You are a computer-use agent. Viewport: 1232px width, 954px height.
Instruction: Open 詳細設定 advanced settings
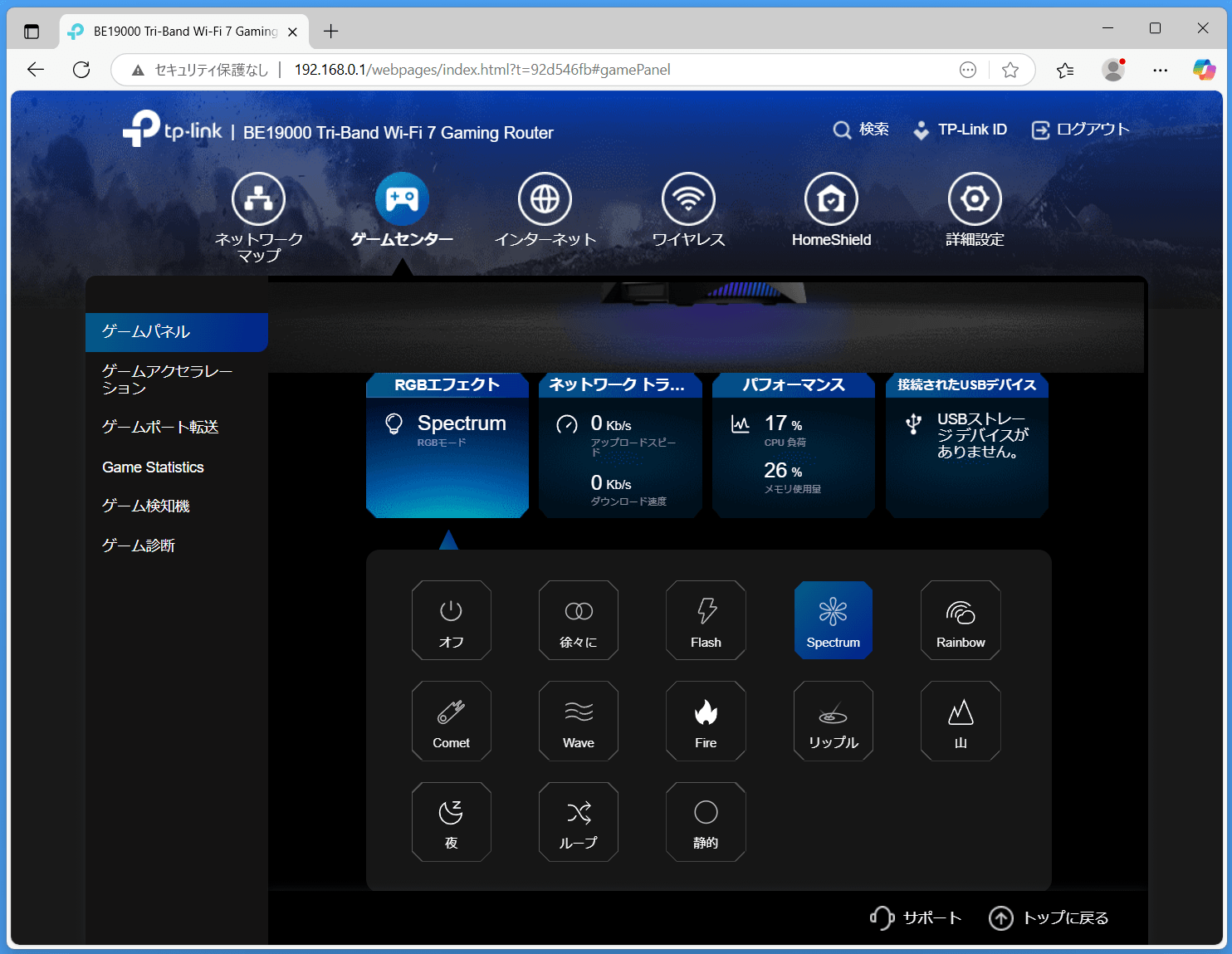[x=975, y=210]
